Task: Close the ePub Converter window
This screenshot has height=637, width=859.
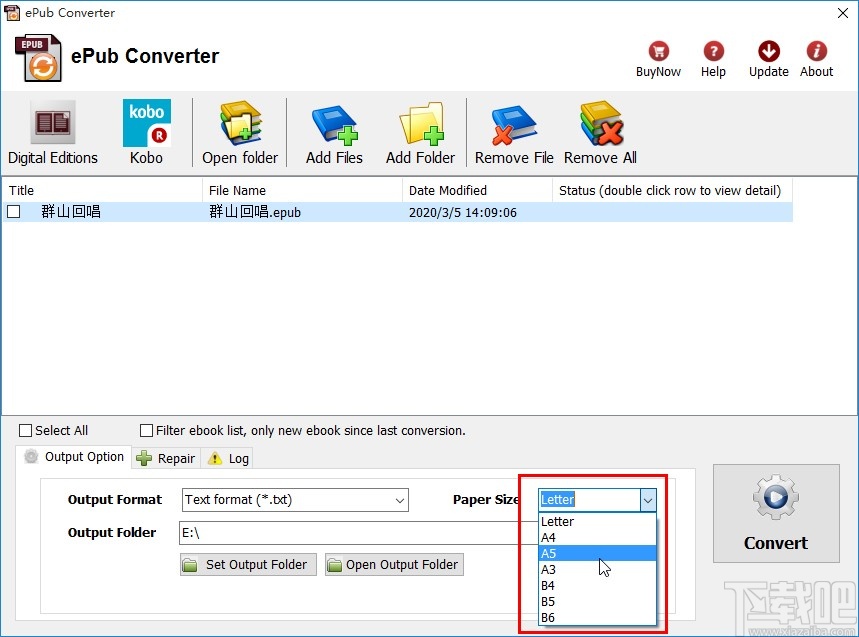Action: coord(843,13)
